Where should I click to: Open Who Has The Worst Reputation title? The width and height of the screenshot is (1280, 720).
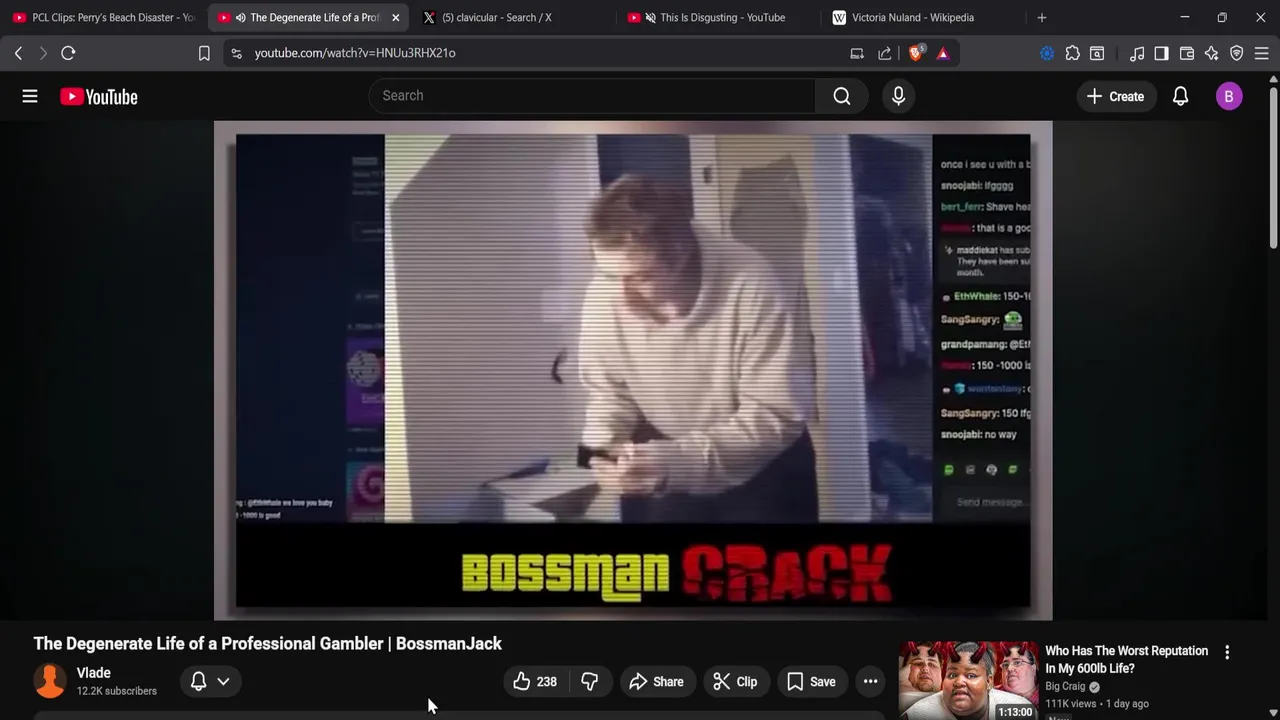click(1127, 659)
